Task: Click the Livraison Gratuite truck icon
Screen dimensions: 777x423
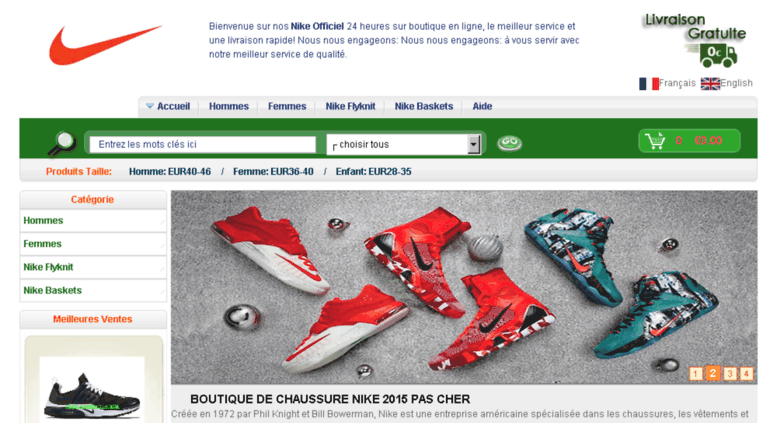Action: click(x=718, y=55)
